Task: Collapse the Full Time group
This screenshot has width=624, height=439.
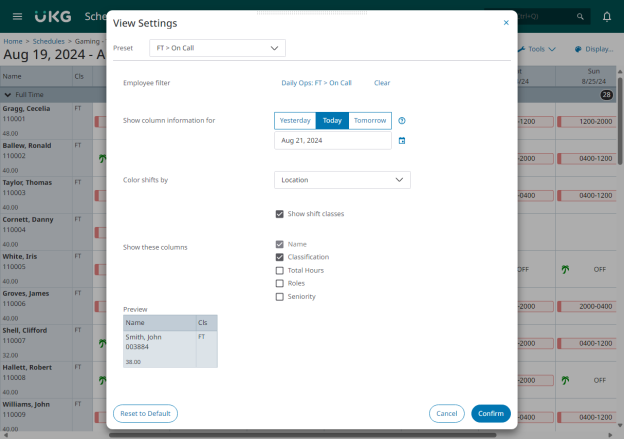Action: pos(8,95)
